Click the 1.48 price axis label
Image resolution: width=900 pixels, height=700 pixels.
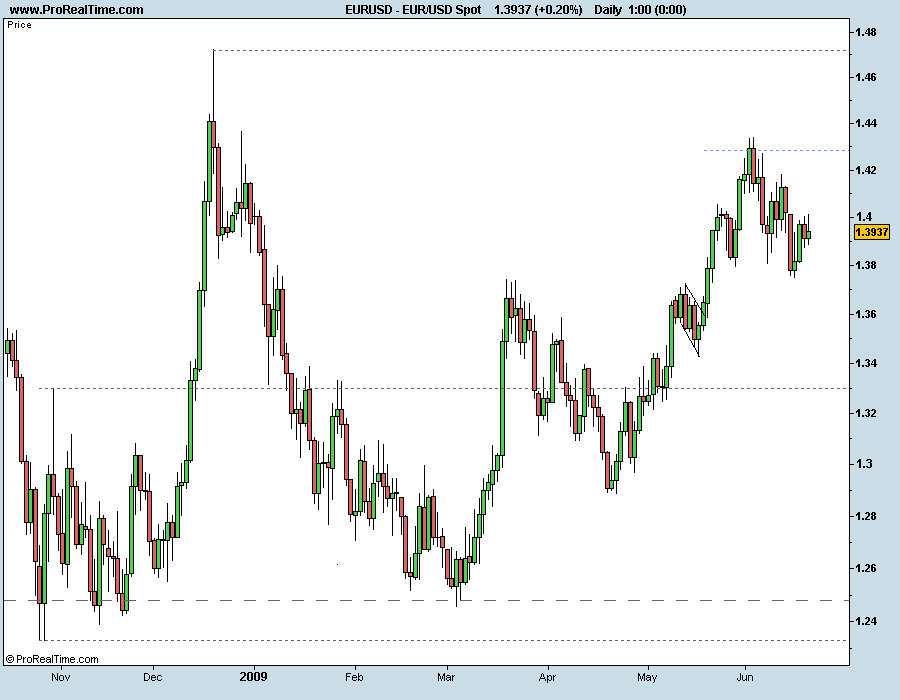pos(866,32)
